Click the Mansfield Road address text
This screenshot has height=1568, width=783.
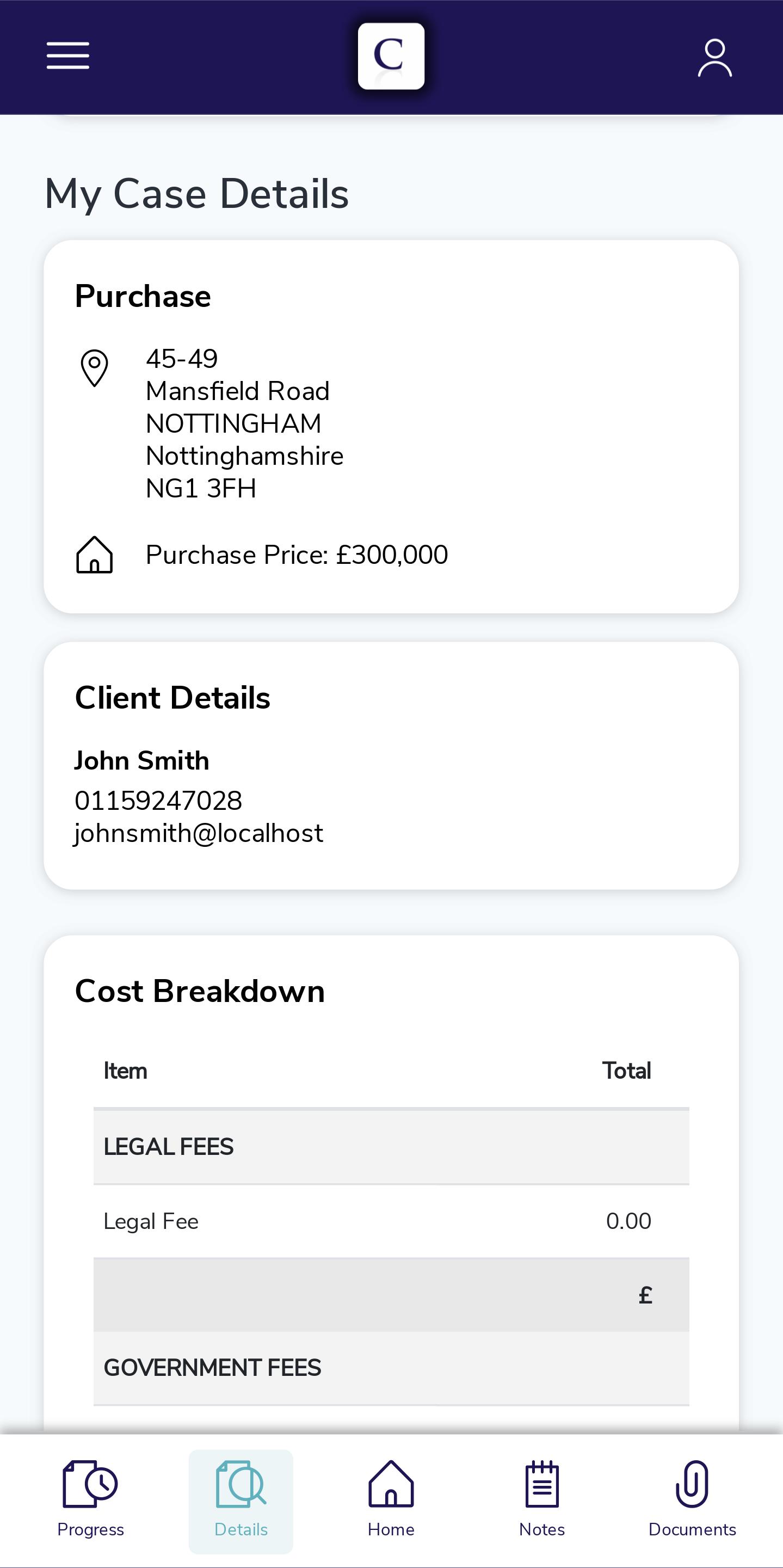click(238, 391)
